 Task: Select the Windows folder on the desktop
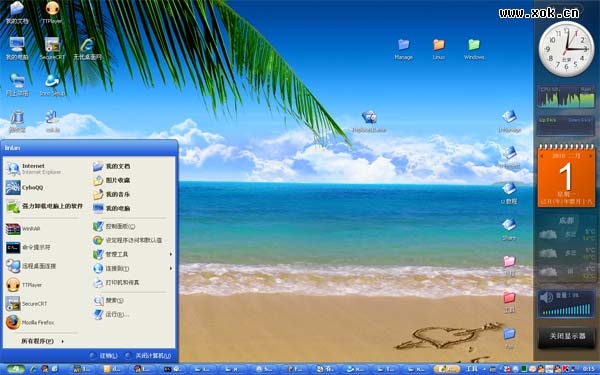click(x=474, y=49)
